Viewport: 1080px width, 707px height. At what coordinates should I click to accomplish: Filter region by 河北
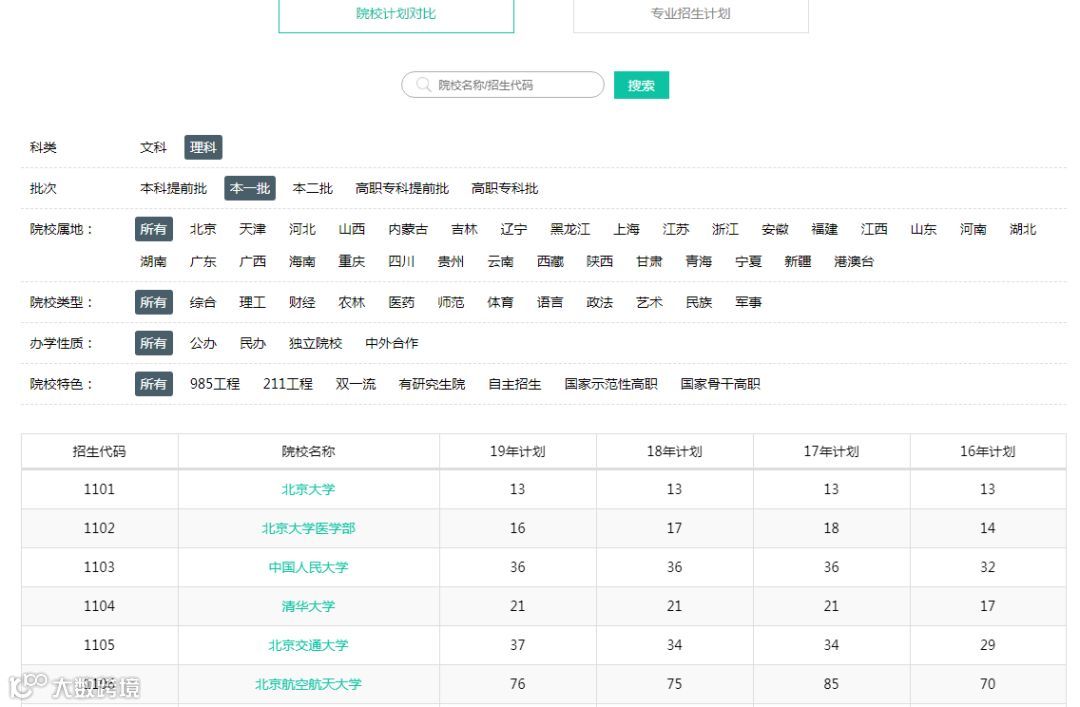click(302, 229)
